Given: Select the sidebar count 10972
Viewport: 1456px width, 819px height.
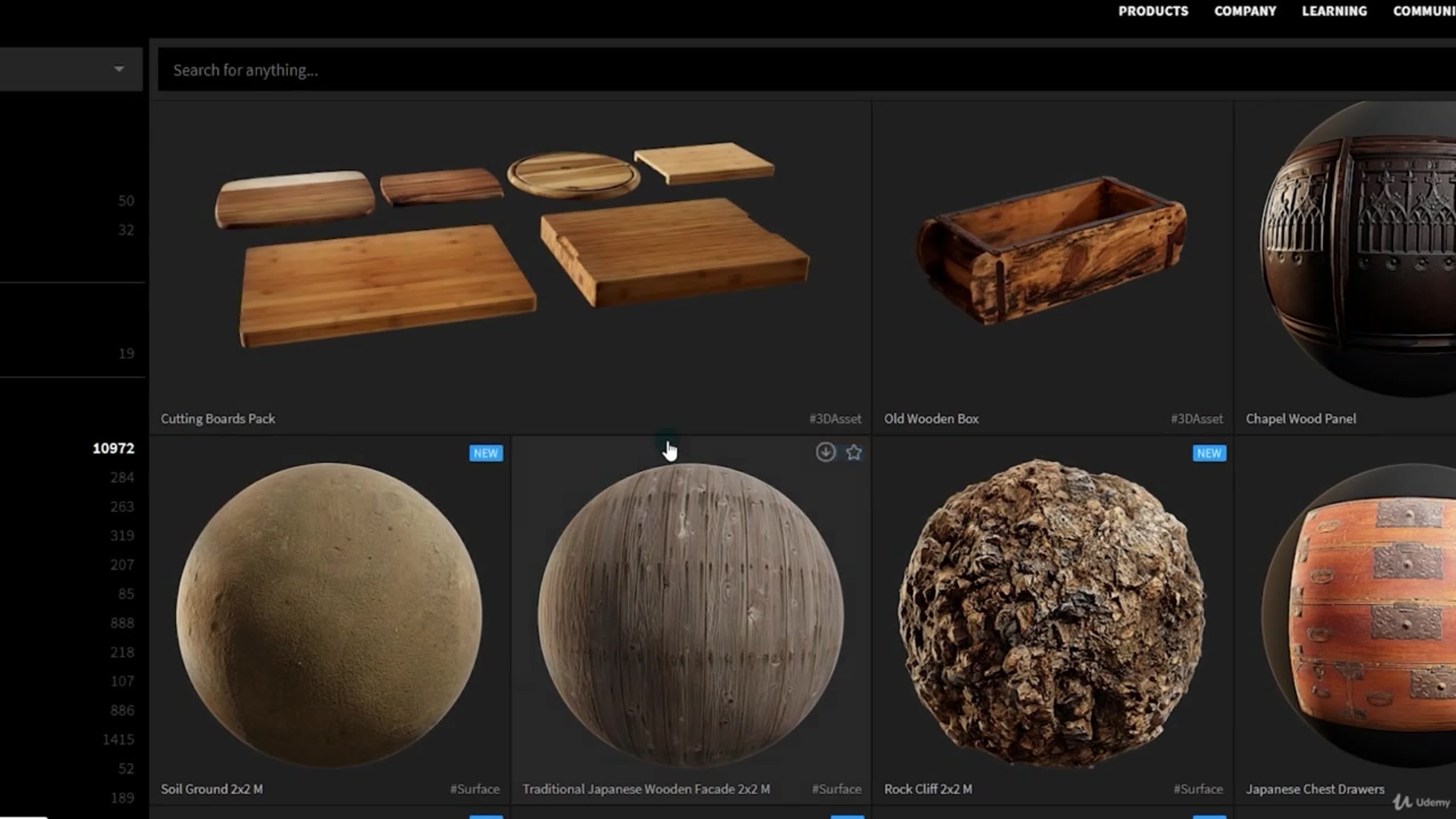Looking at the screenshot, I should coord(114,448).
